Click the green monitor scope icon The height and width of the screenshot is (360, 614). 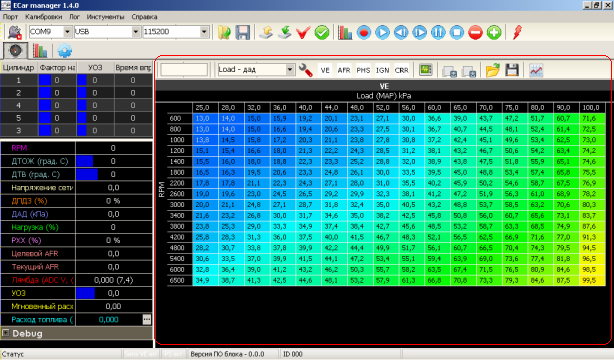[x=425, y=70]
